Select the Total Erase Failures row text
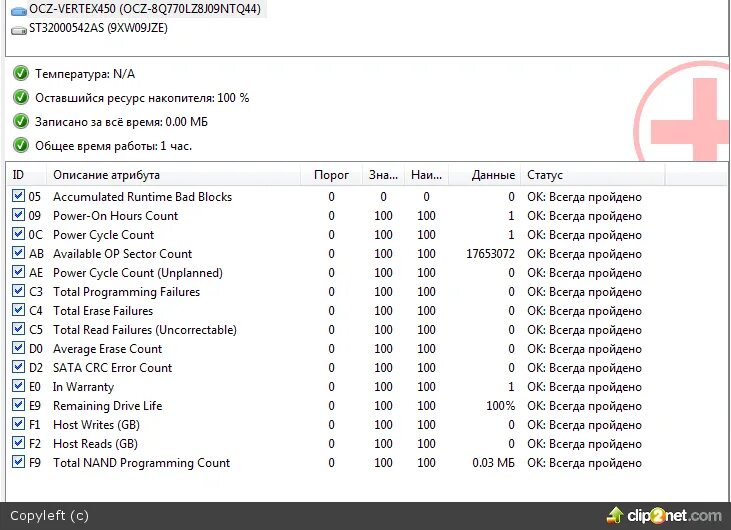Viewport: 731px width, 530px height. pyautogui.click(x=103, y=310)
